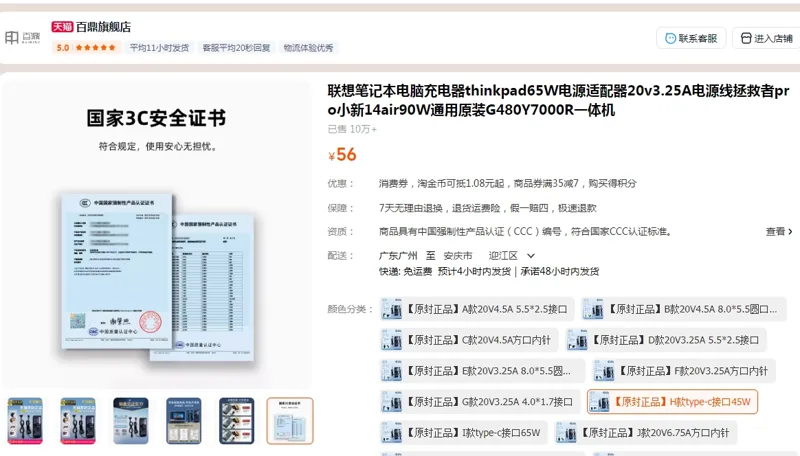Open third product thumbnail in gallery

pyautogui.click(x=131, y=421)
